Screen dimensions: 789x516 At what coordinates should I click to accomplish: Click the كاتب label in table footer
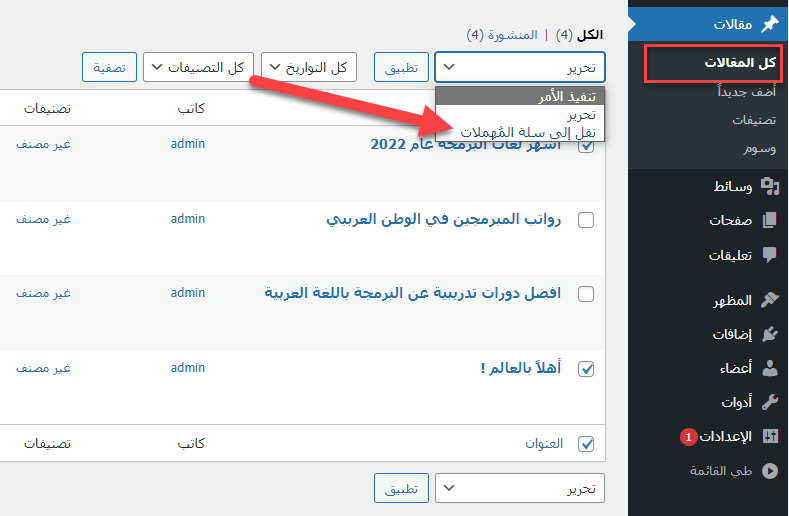pyautogui.click(x=191, y=444)
